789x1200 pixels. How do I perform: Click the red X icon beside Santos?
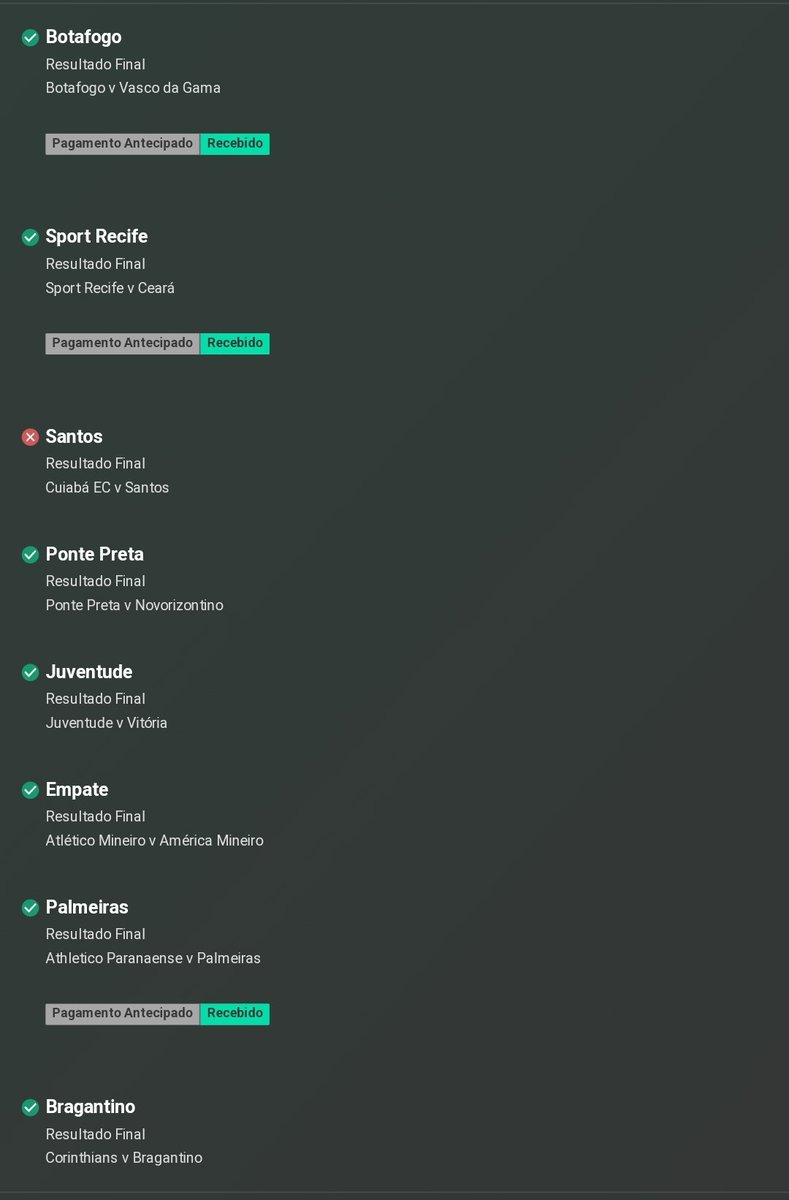tap(30, 437)
